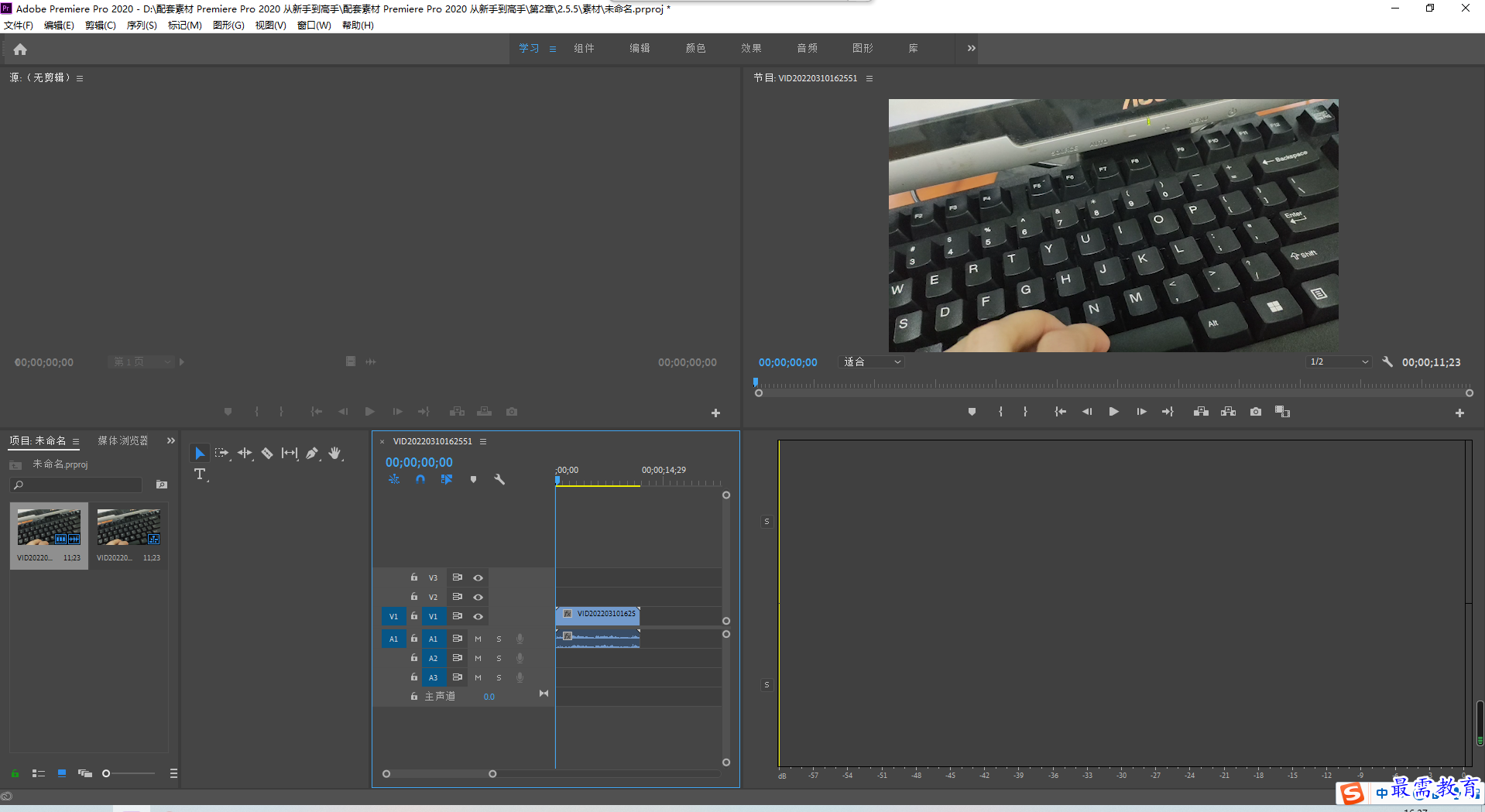
Task: Go to Out point in Program monitor
Action: 1168,412
